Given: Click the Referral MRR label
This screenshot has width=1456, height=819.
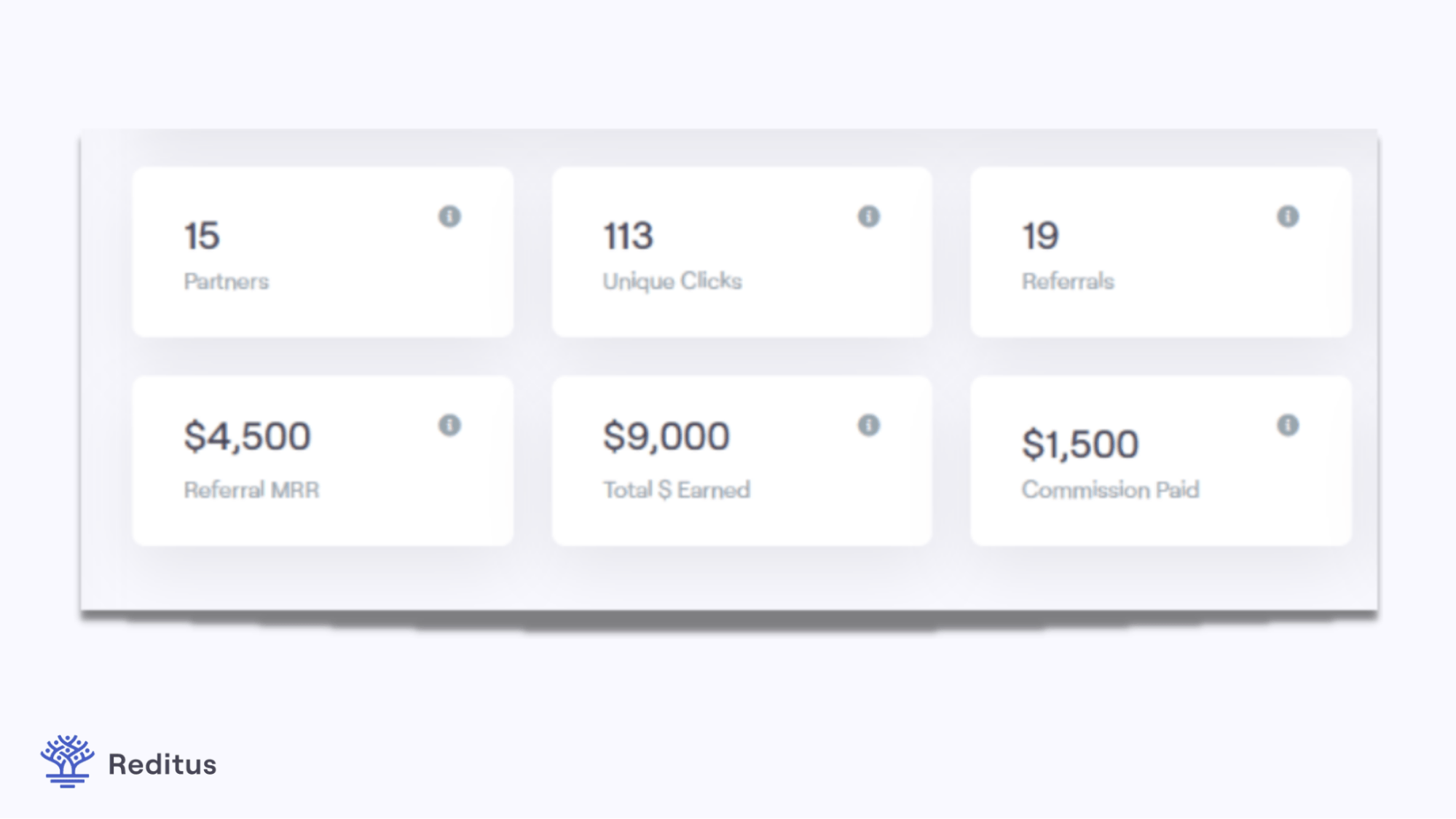Looking at the screenshot, I should click(251, 489).
